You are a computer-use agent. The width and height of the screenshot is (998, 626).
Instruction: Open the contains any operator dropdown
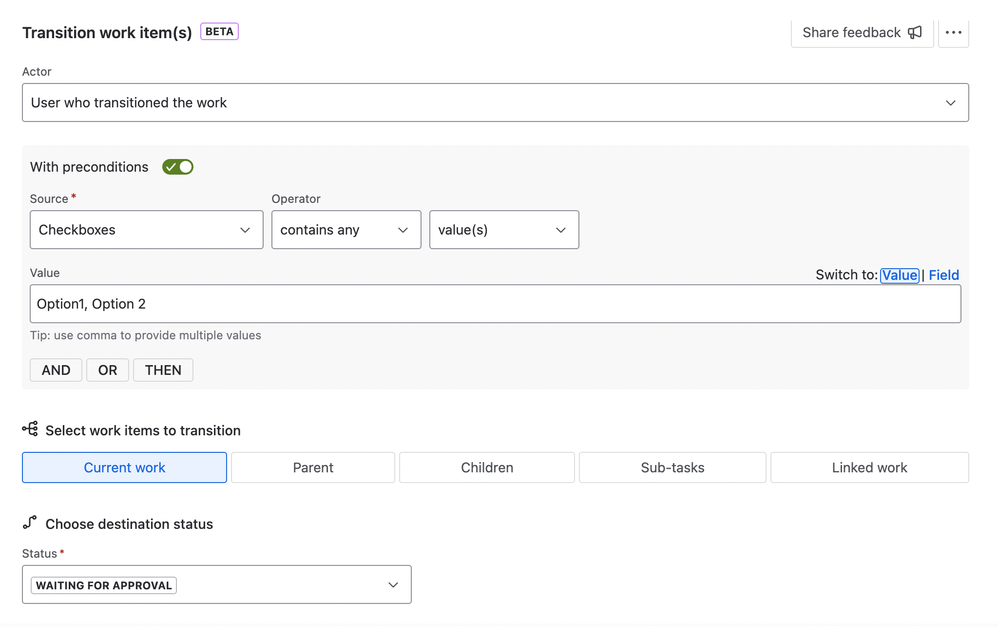(x=346, y=230)
